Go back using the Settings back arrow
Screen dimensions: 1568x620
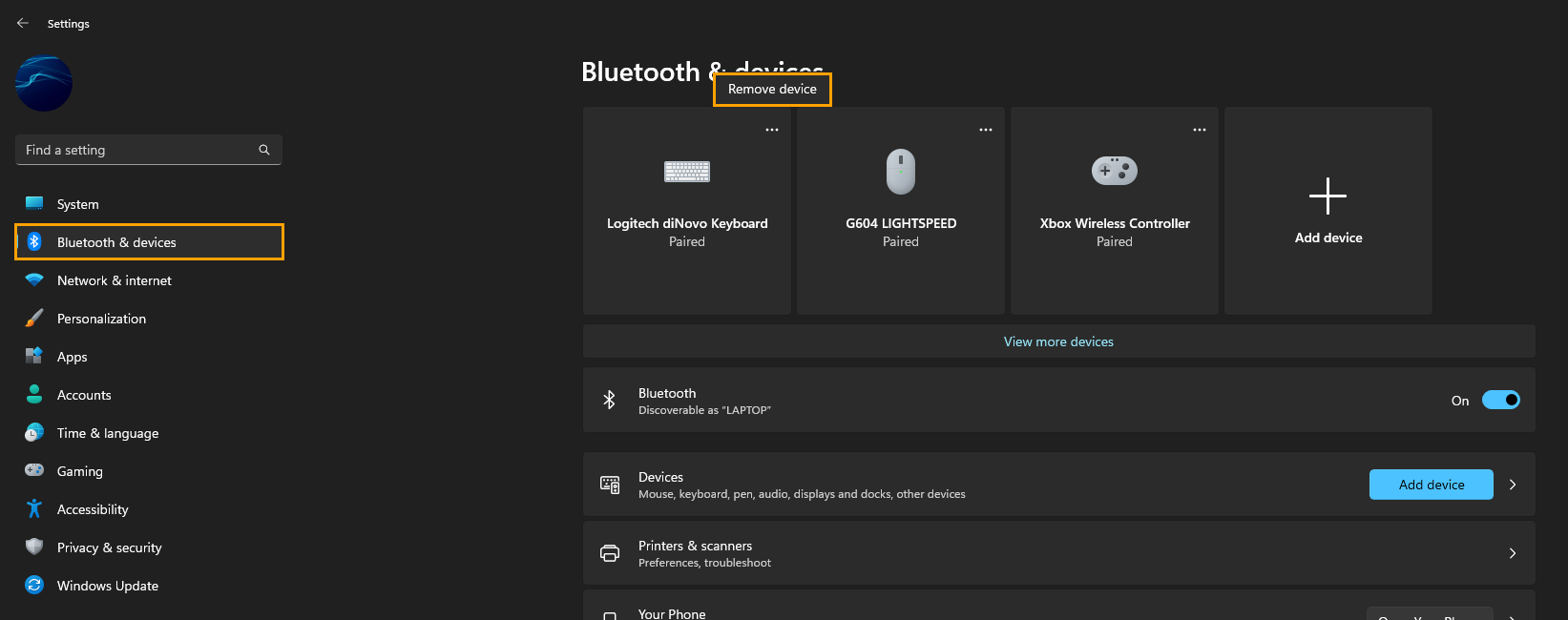click(23, 23)
